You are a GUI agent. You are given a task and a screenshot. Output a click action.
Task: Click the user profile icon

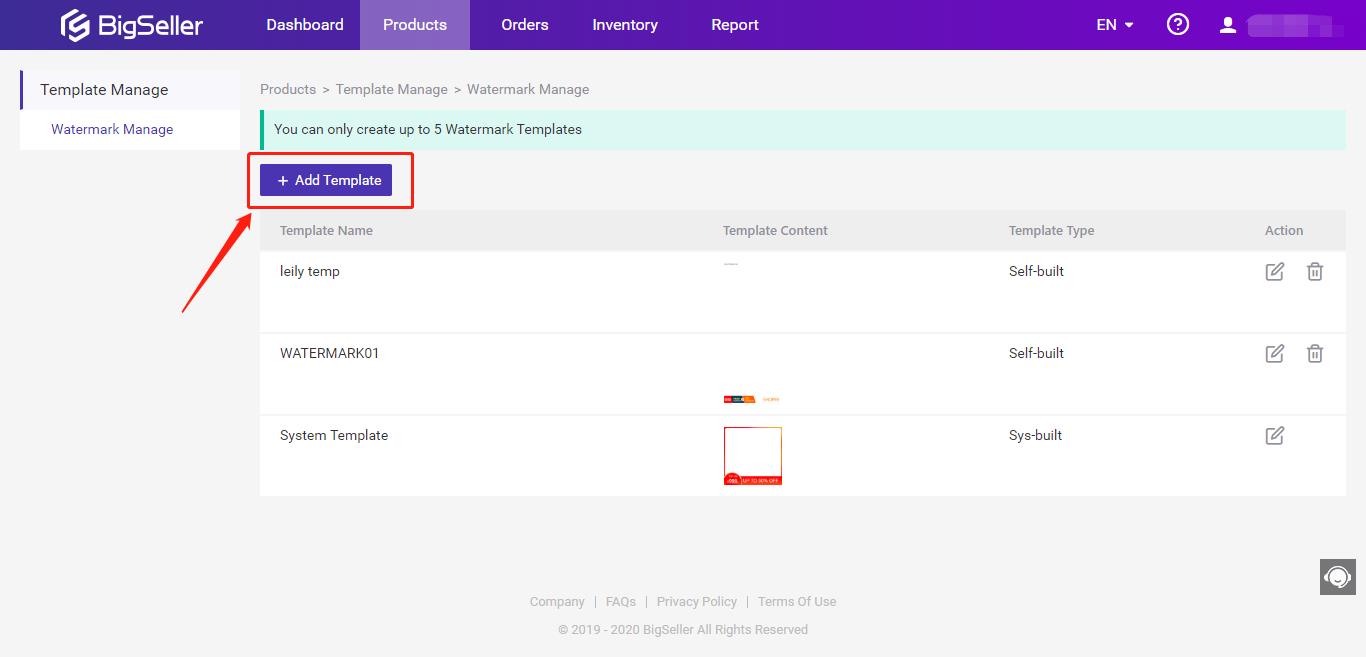[x=1227, y=24]
